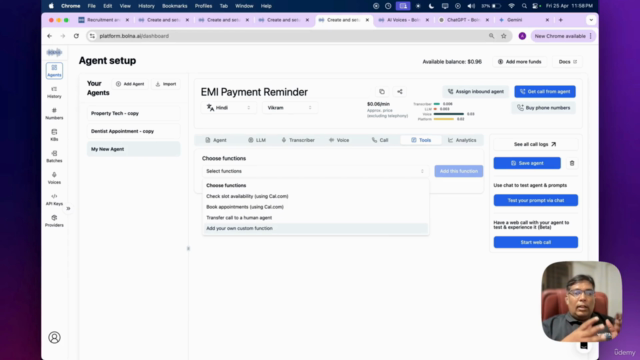Screen dimensions: 640x360
Task: Switch to the Voice tab
Action: [339, 140]
